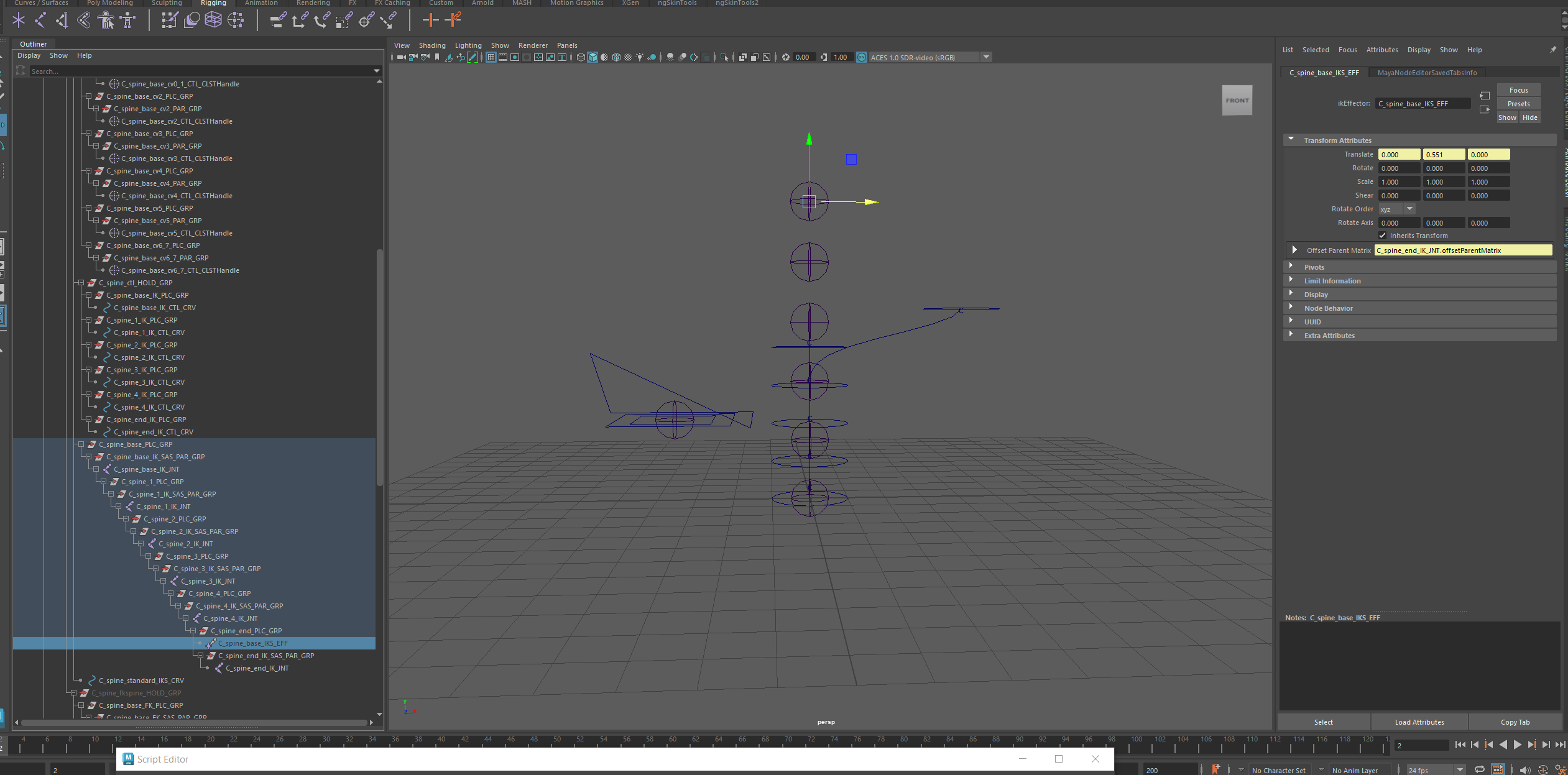
Task: Click the Presets button for the ikEffector
Action: tap(1518, 103)
